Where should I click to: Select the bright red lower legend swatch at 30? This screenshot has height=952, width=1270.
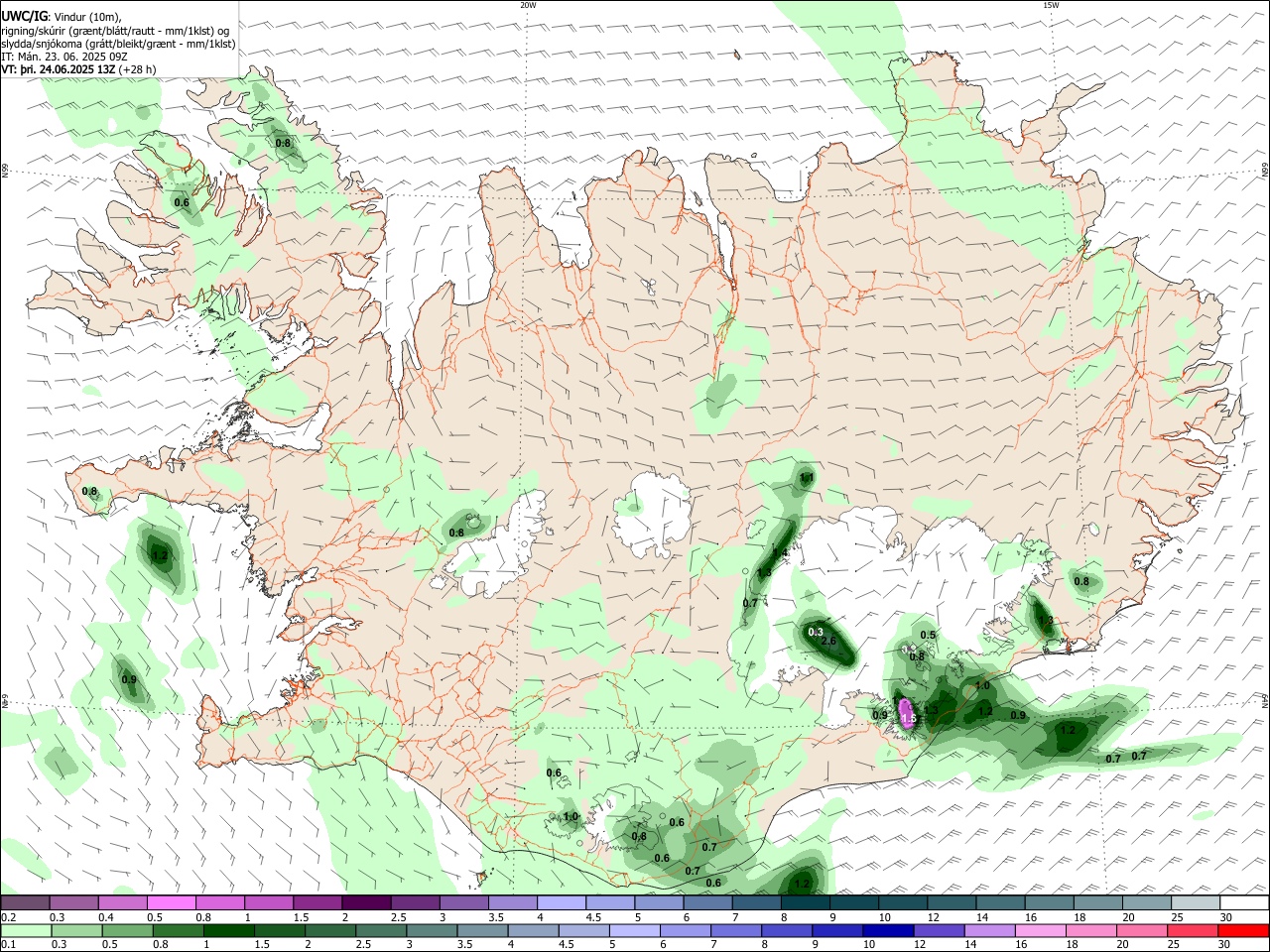(1244, 930)
